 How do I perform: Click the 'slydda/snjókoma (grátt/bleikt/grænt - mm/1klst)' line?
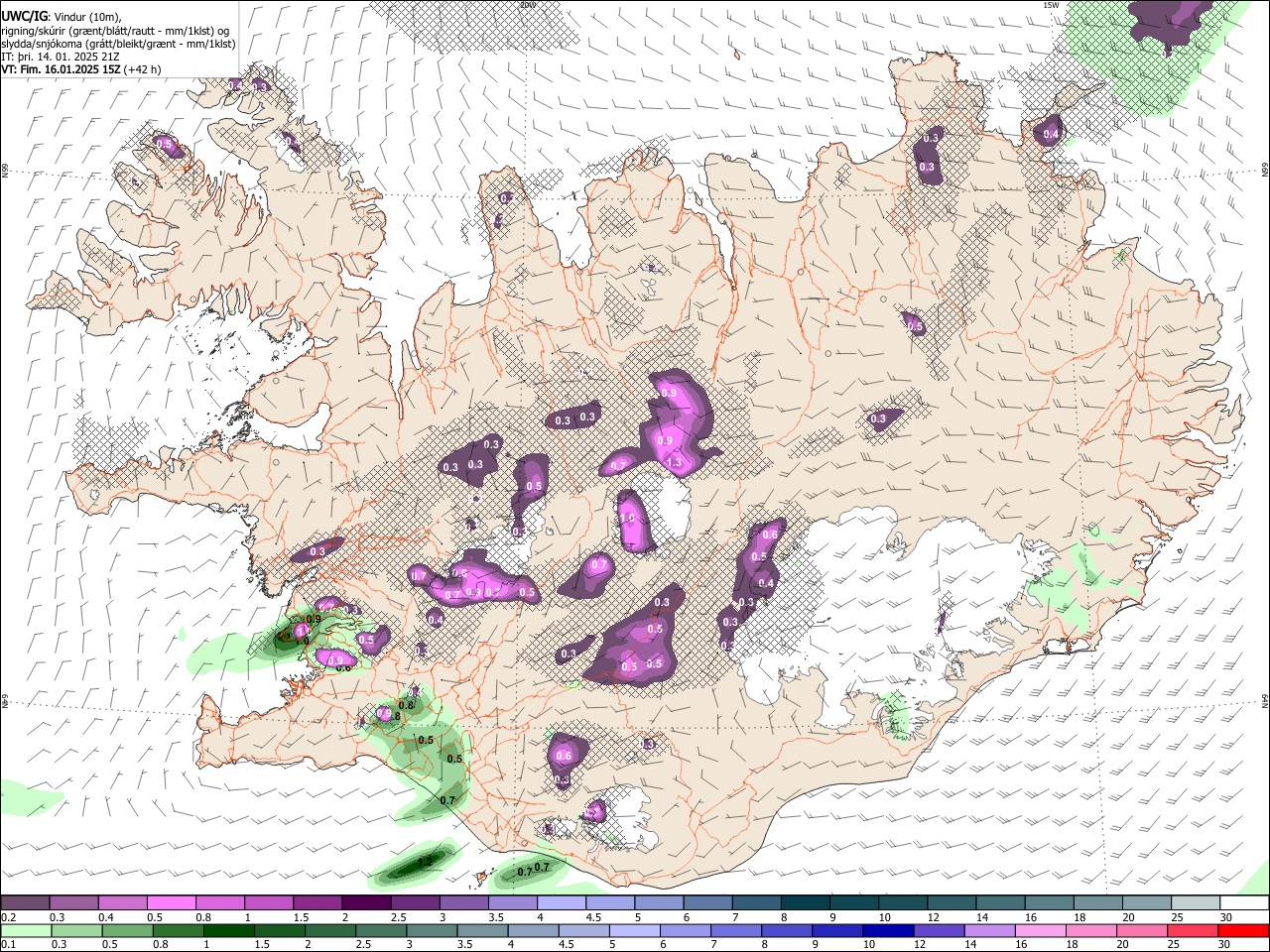click(x=119, y=44)
